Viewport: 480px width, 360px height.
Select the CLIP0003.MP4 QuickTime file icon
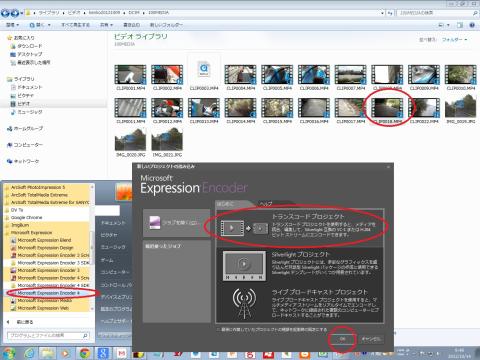click(204, 69)
